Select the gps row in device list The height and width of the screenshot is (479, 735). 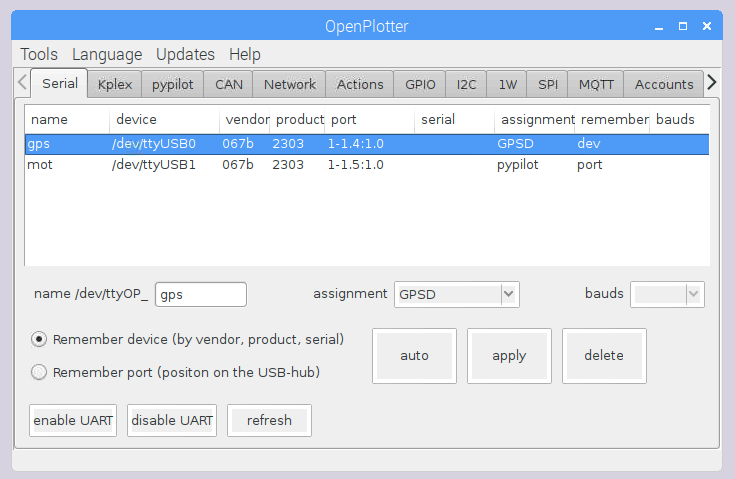tap(367, 144)
